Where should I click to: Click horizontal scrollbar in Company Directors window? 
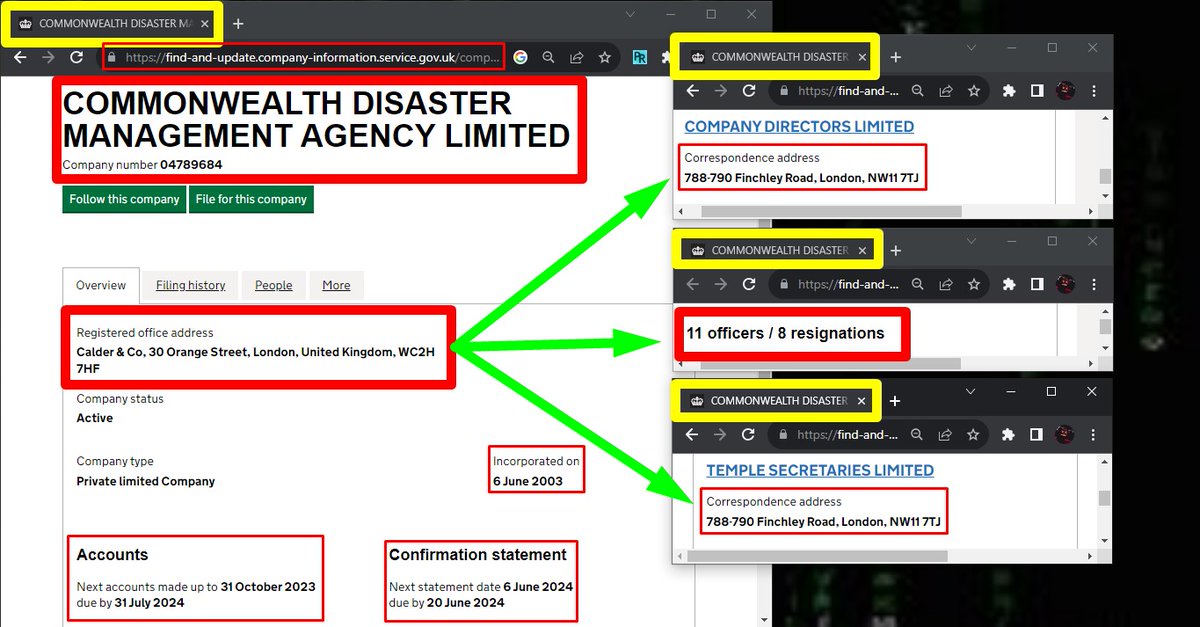point(831,211)
